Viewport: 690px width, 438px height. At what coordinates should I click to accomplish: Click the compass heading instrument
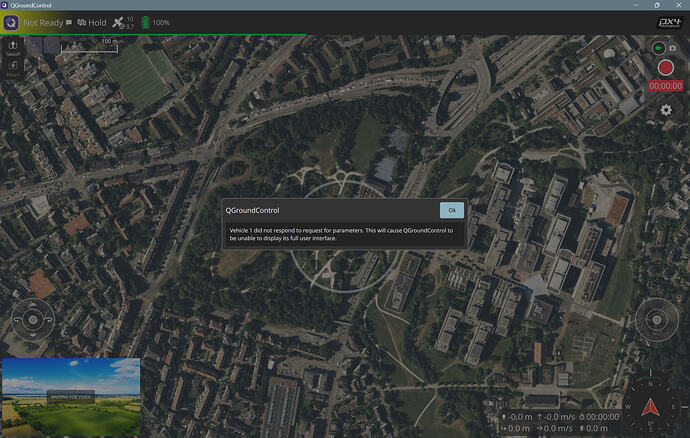tap(650, 407)
